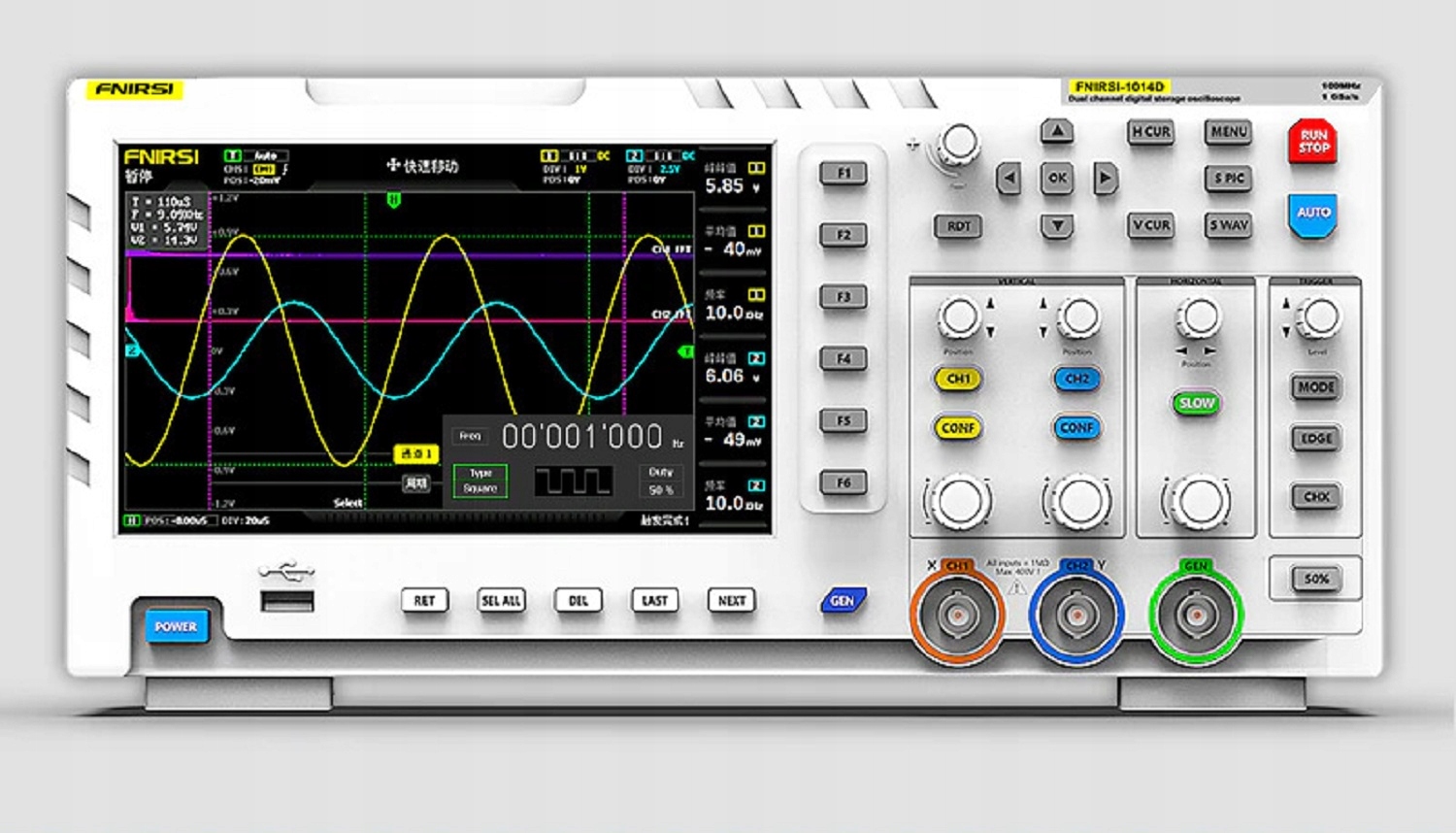Click the 6.06 V measurement readout
Screen dimensions: 1456x833
tap(733, 376)
